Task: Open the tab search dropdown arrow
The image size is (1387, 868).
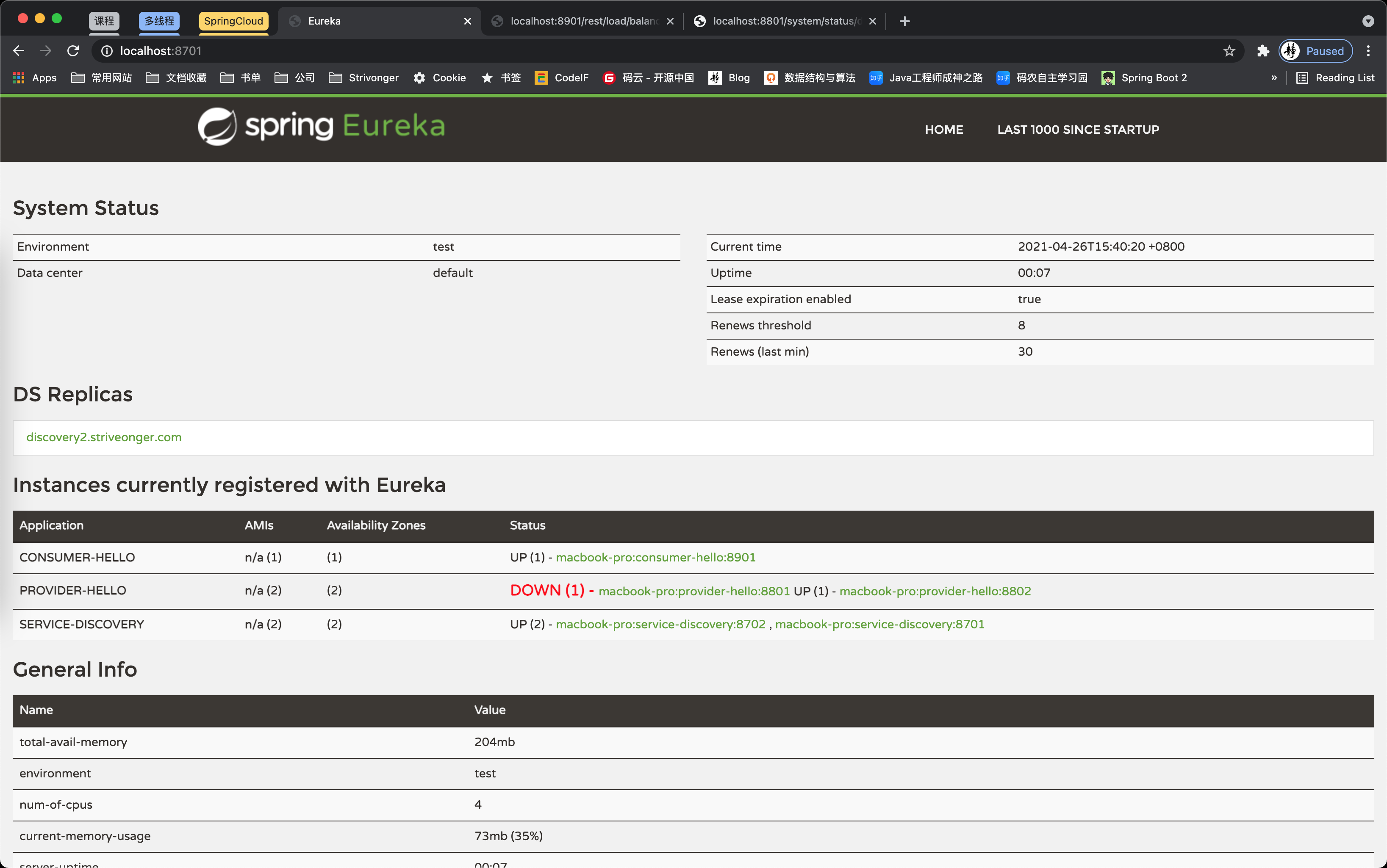Action: coord(1368,21)
